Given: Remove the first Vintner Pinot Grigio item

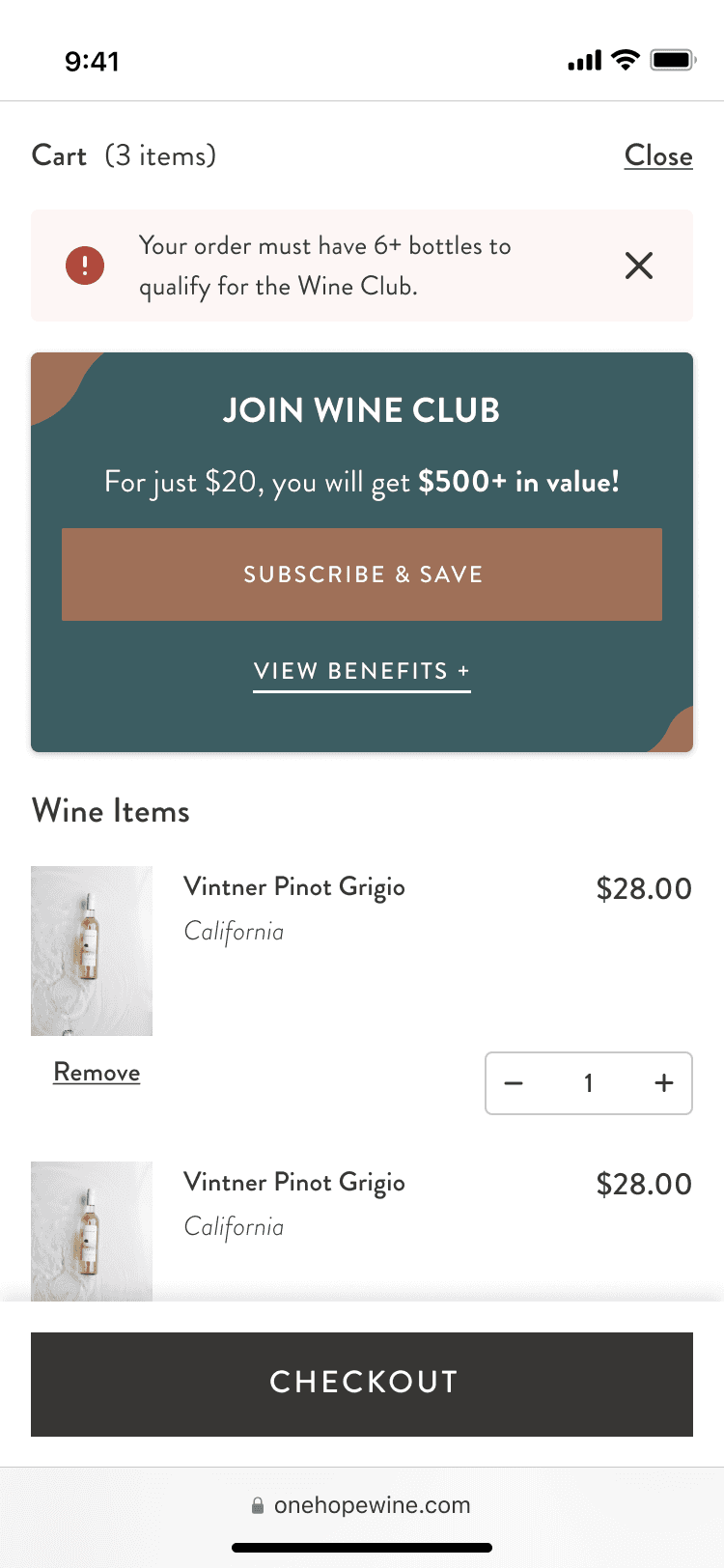Looking at the screenshot, I should tap(97, 1072).
